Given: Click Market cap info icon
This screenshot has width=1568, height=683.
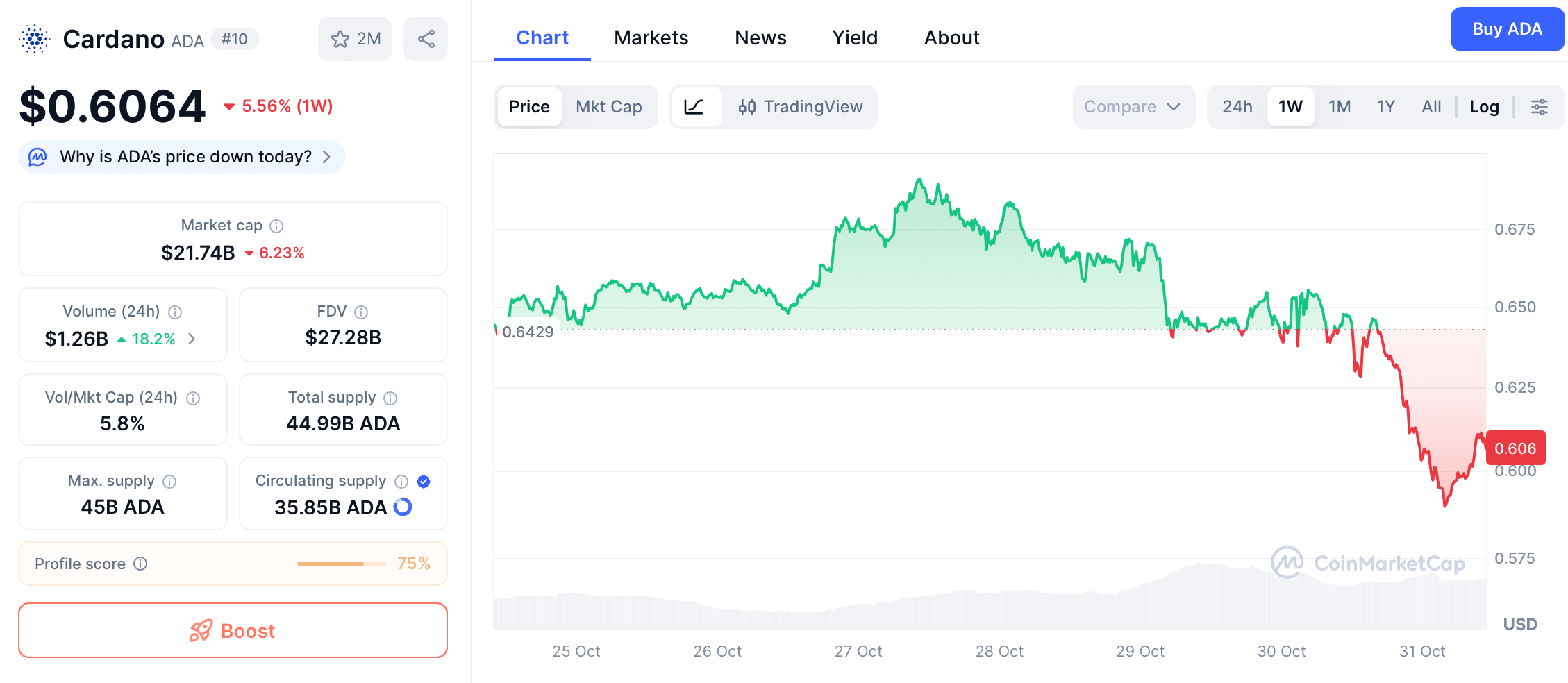Looking at the screenshot, I should click(x=276, y=226).
